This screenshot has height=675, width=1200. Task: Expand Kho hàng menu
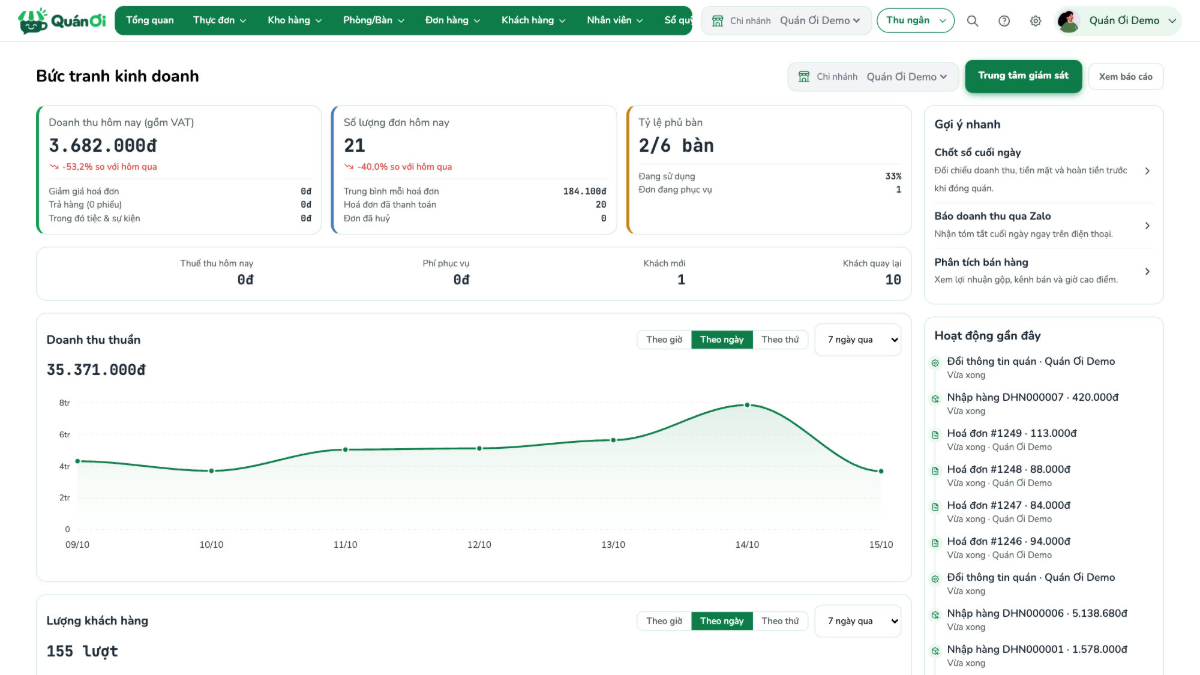click(x=295, y=21)
